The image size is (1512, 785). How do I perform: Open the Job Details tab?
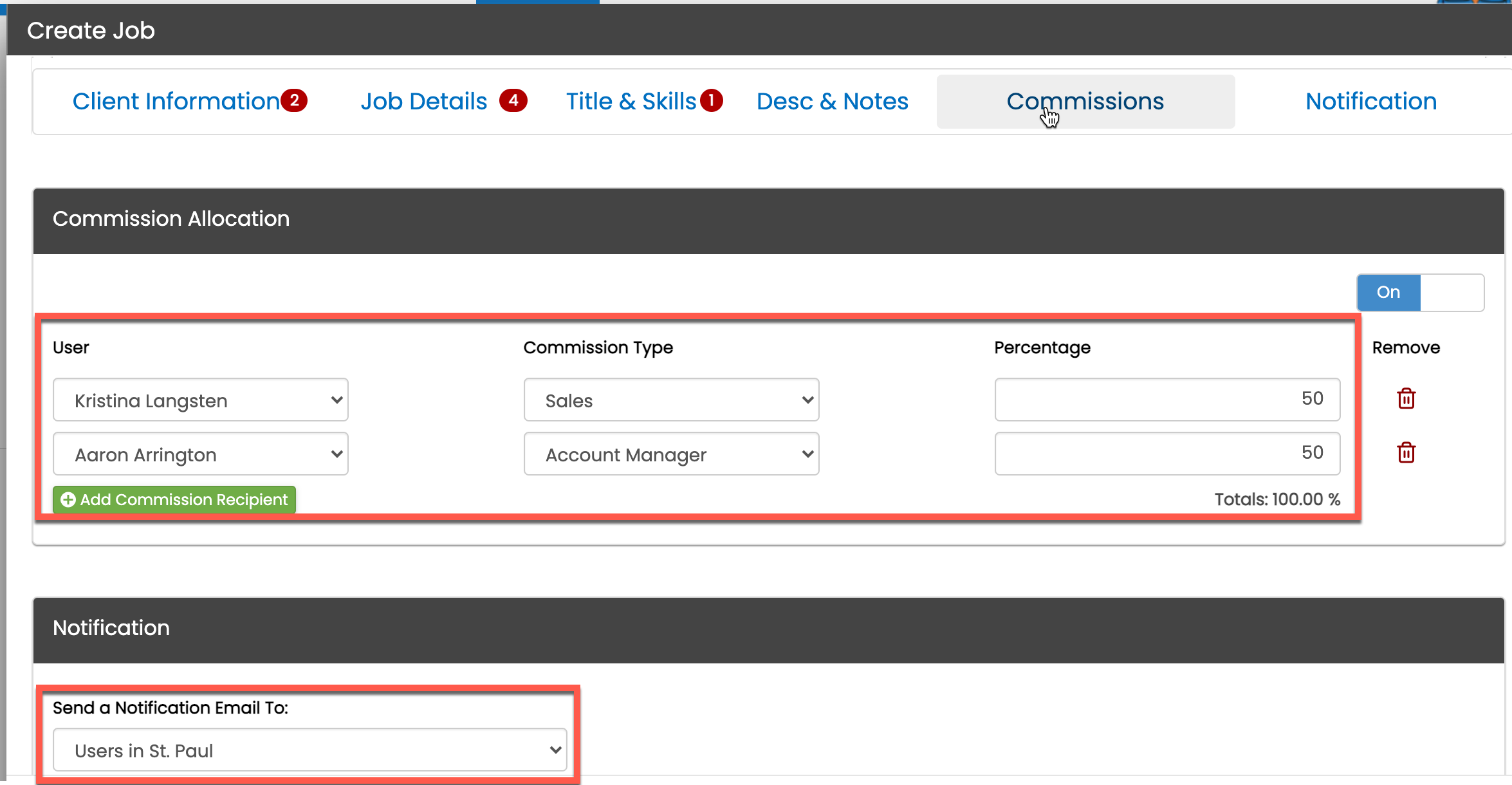pyautogui.click(x=424, y=102)
